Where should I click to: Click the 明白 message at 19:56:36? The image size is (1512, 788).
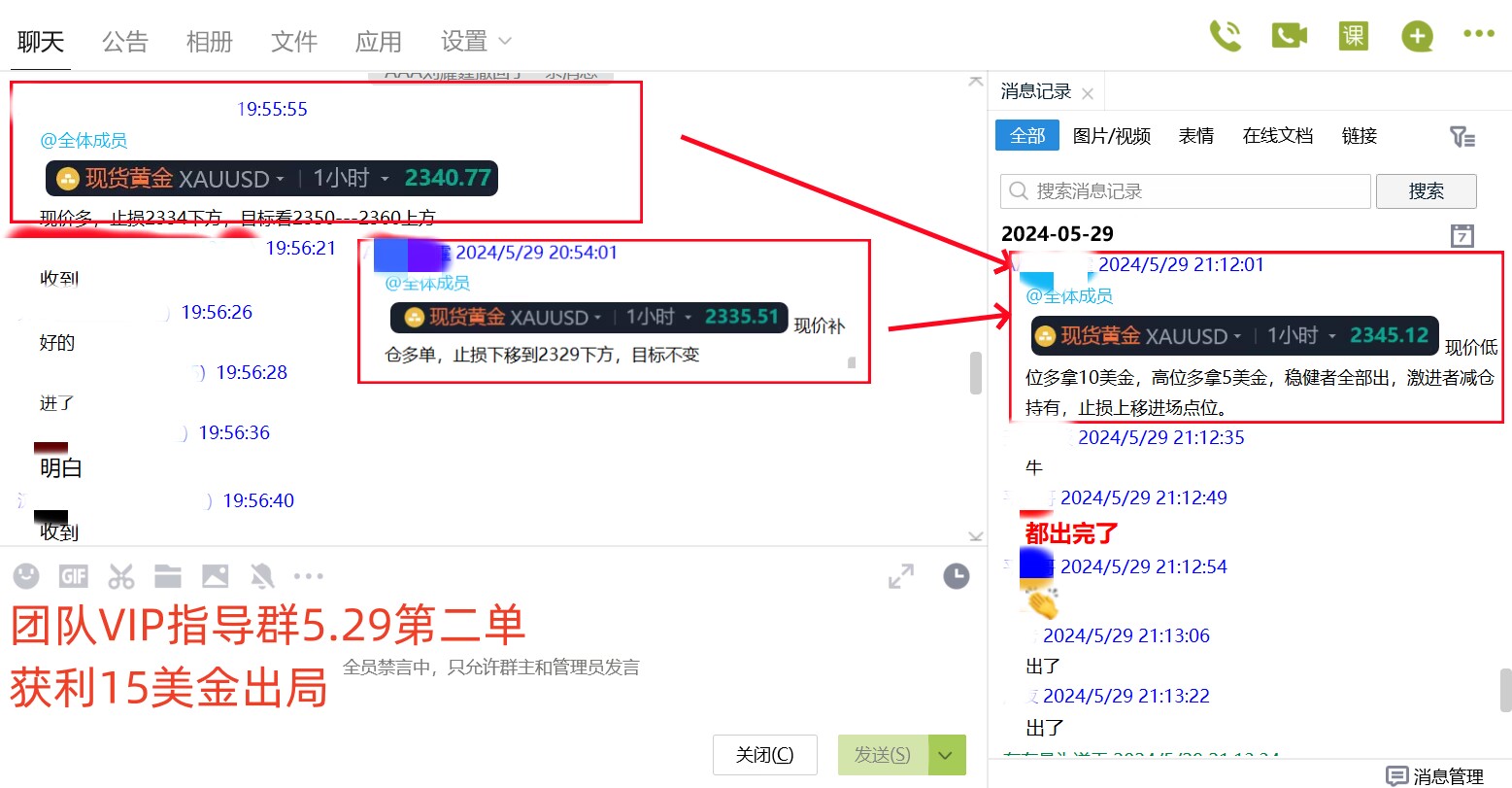click(x=61, y=467)
